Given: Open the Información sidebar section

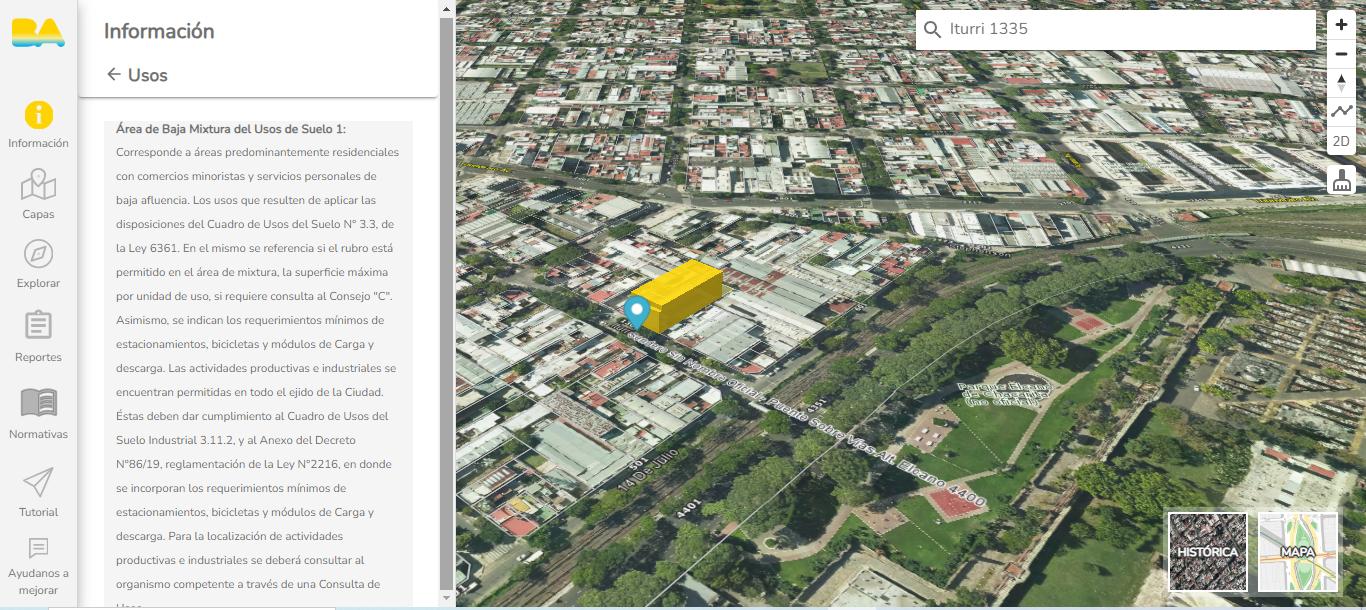Looking at the screenshot, I should pyautogui.click(x=38, y=125).
